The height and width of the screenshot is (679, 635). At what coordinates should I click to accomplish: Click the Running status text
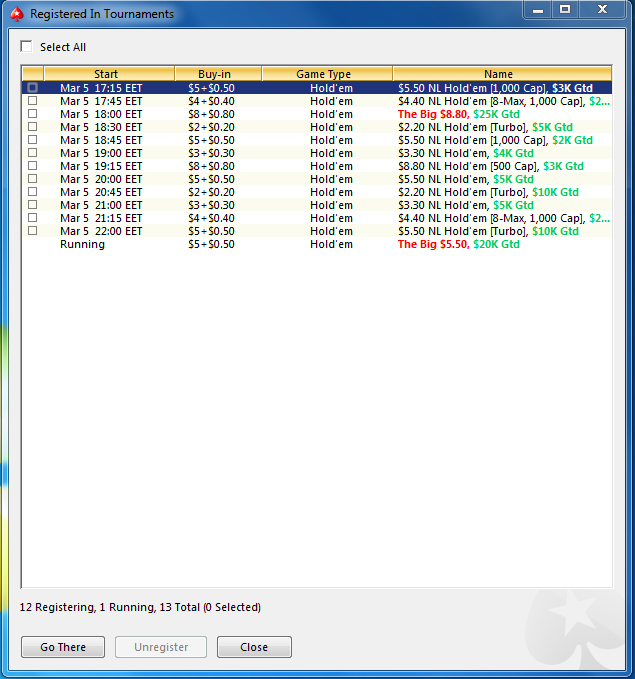click(82, 244)
